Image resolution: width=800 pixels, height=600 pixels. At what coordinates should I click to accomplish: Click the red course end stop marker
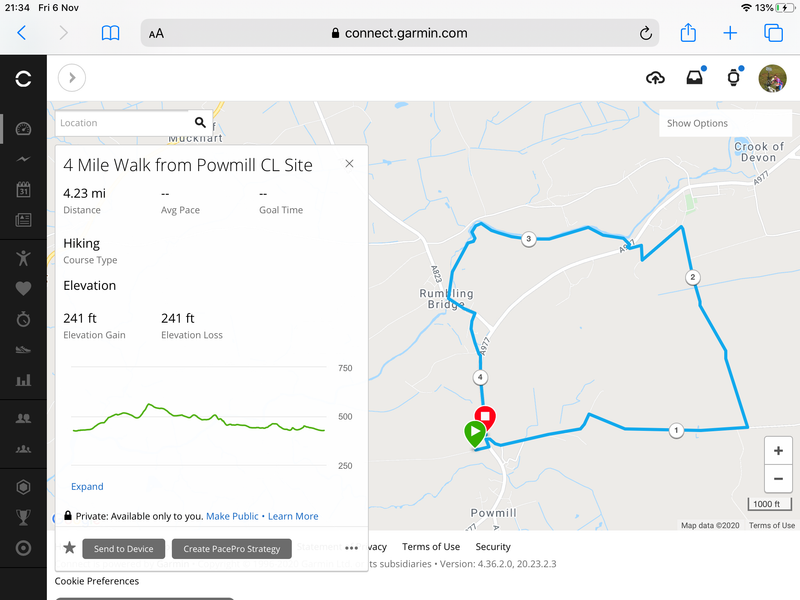(485, 416)
